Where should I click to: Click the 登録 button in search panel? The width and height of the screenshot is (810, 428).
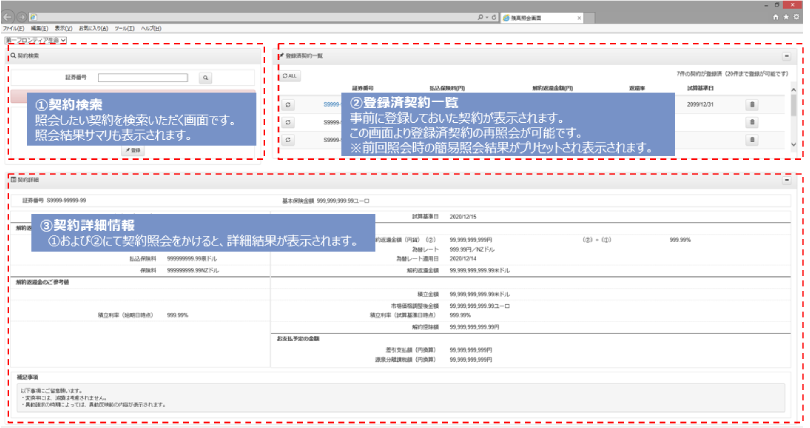pyautogui.click(x=135, y=149)
